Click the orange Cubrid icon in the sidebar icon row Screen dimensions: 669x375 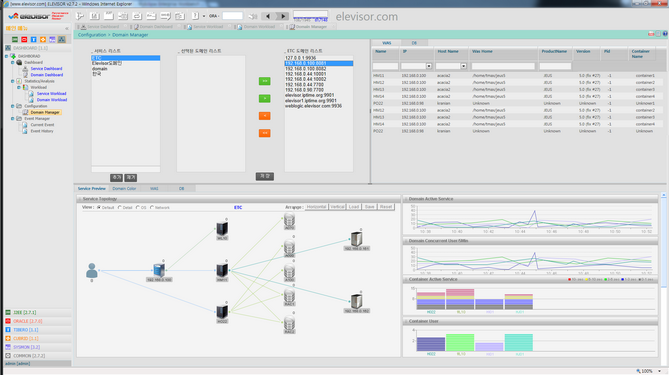(x=43, y=39)
